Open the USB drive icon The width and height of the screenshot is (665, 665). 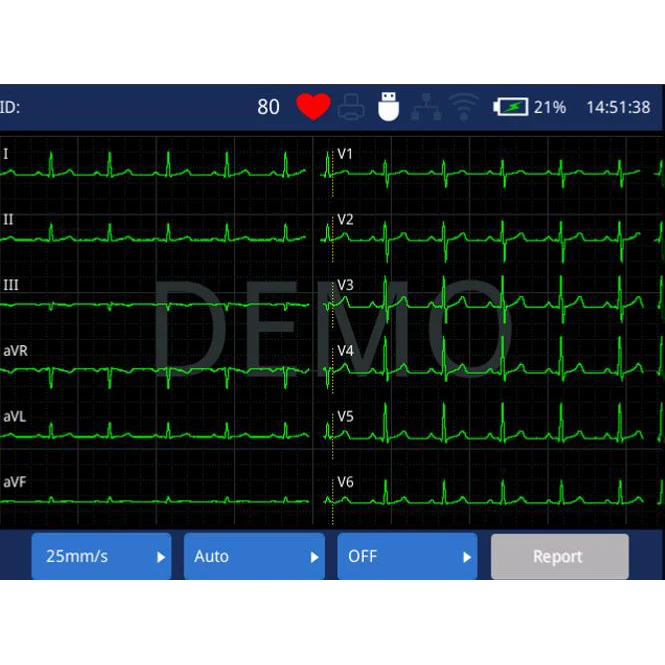click(x=388, y=106)
